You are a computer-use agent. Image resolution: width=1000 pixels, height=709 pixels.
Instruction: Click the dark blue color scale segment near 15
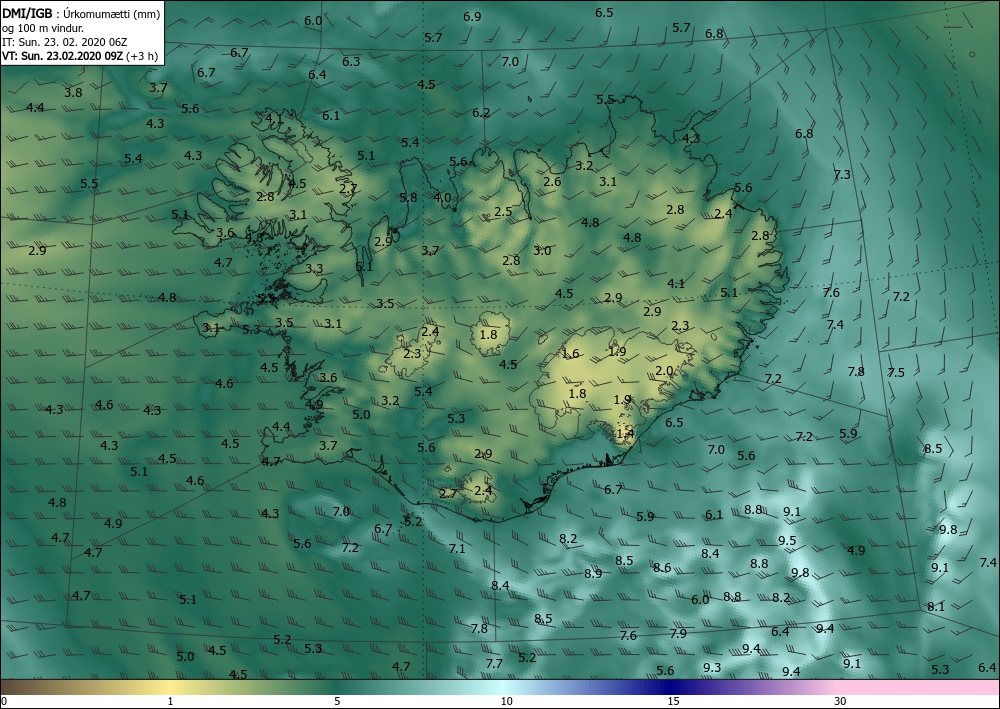coord(673,687)
